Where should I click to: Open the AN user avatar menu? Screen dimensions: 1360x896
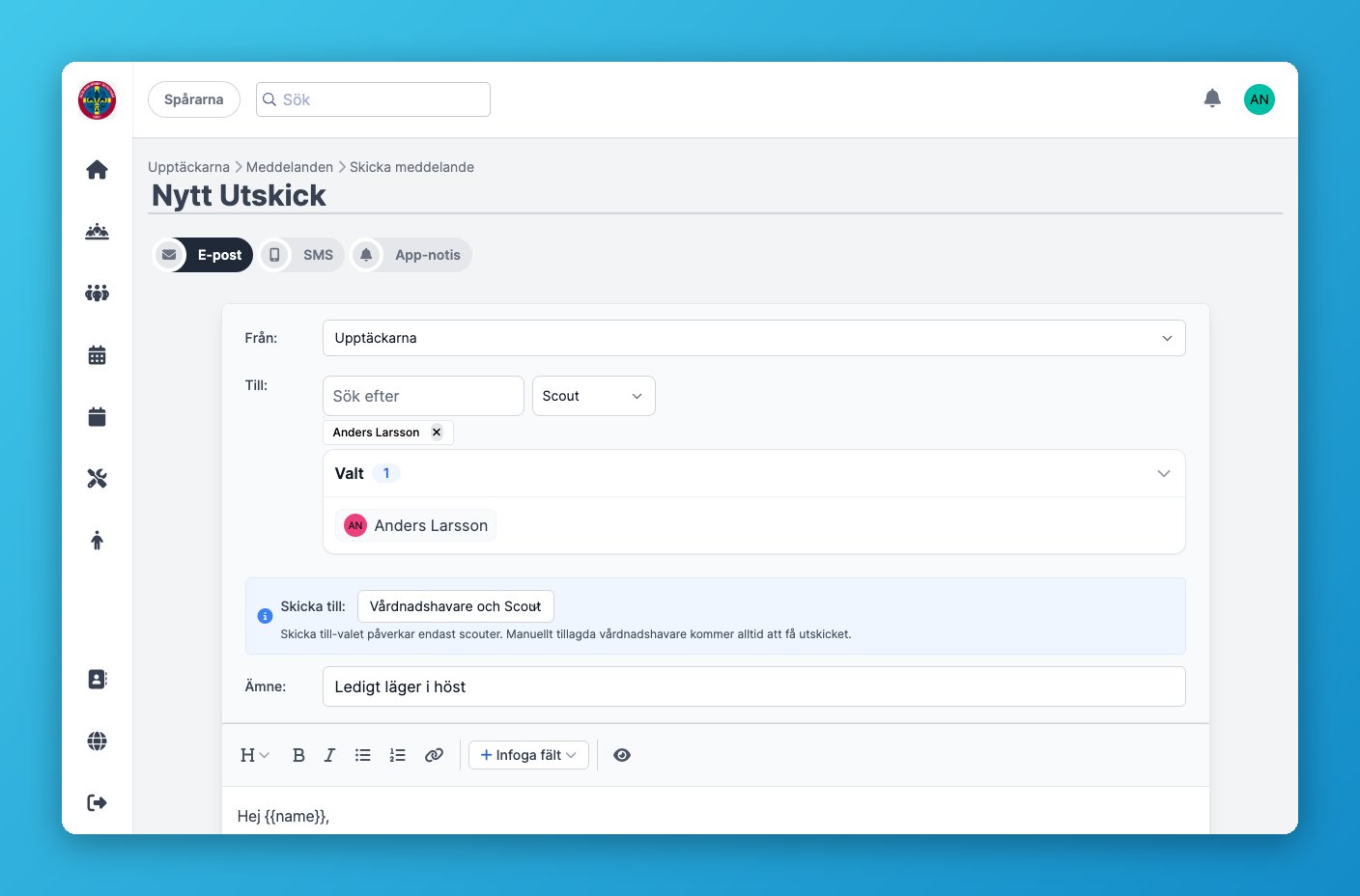(x=1260, y=99)
